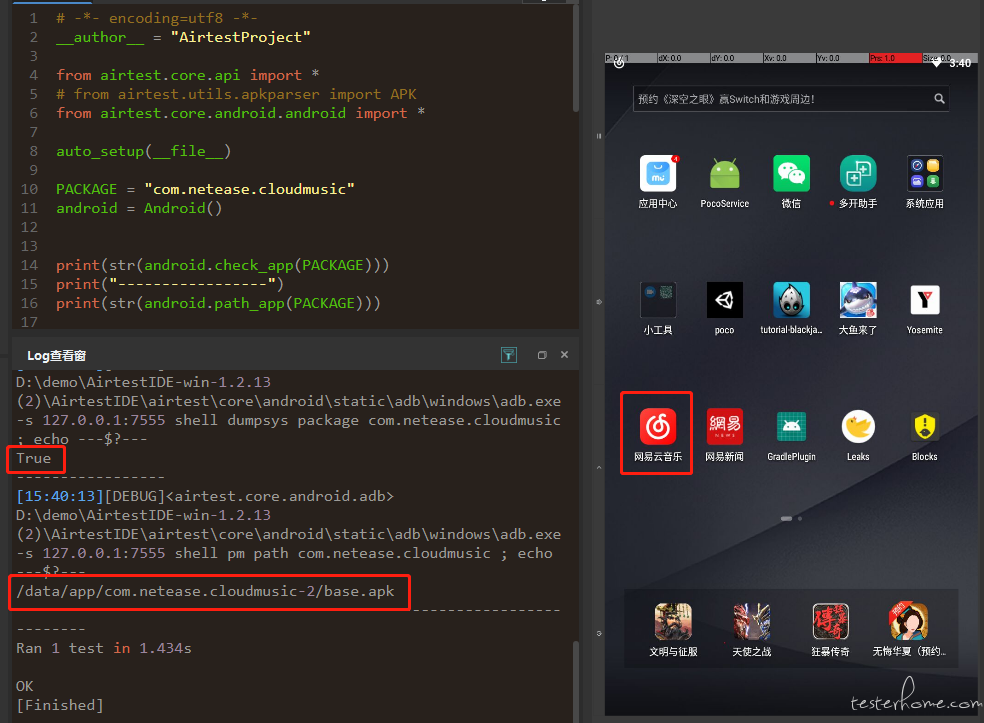The image size is (984, 723).
Task: Click the PACKAGE assignment on line 10
Action: (205, 189)
